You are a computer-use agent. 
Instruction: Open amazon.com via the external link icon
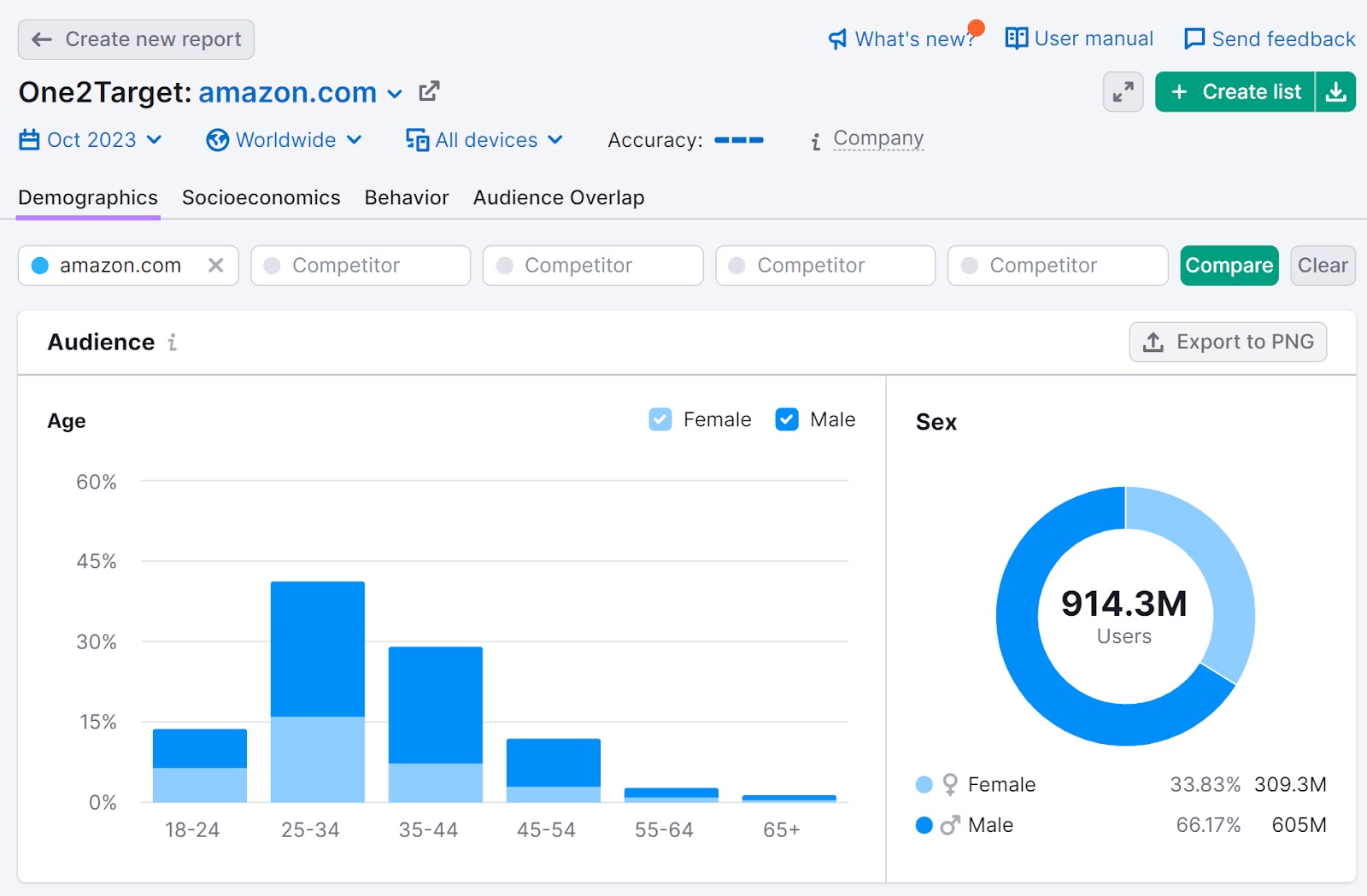click(x=429, y=91)
